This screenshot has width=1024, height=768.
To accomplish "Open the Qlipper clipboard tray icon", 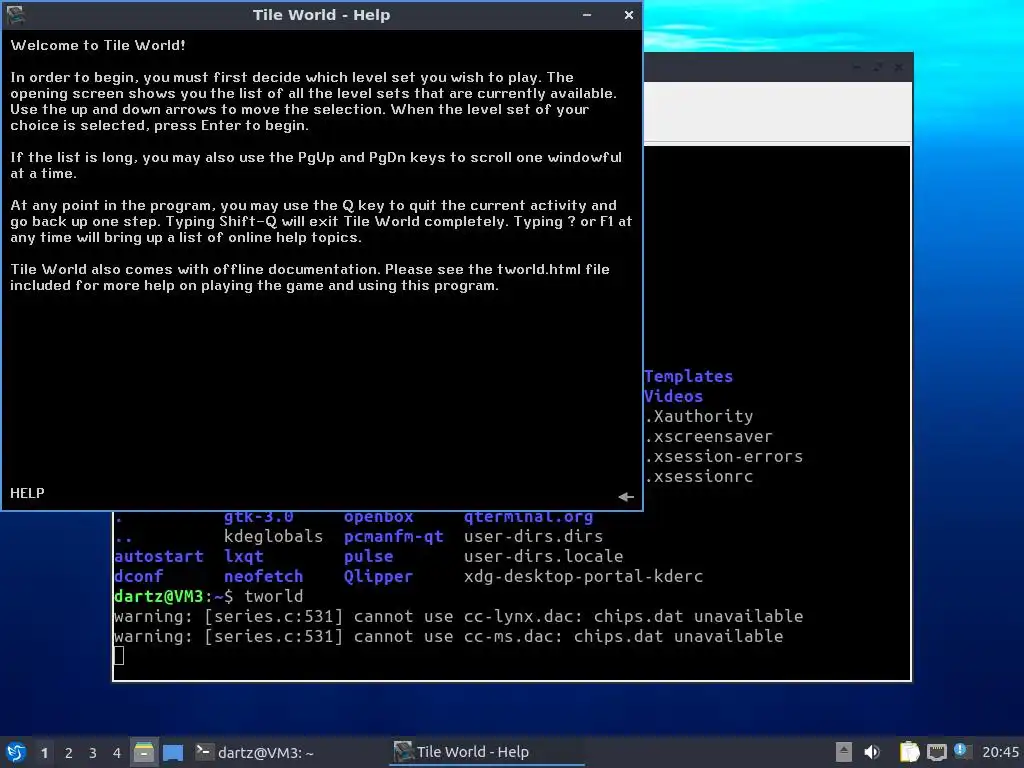I will [x=909, y=752].
